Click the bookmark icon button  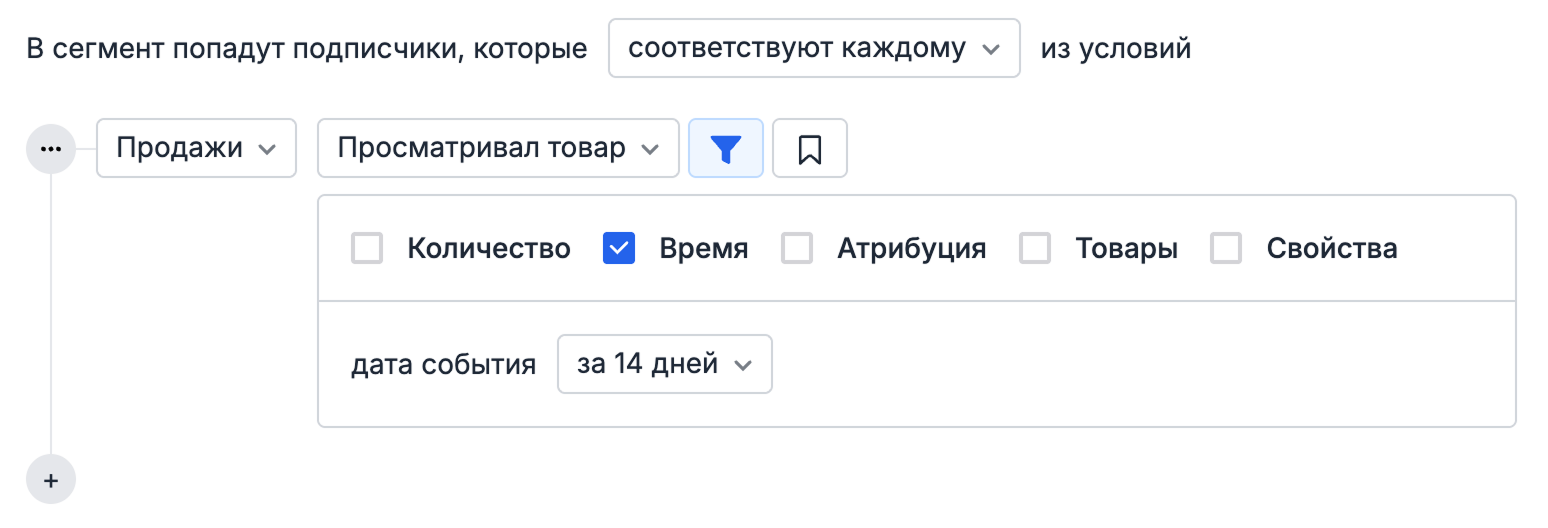[x=810, y=149]
